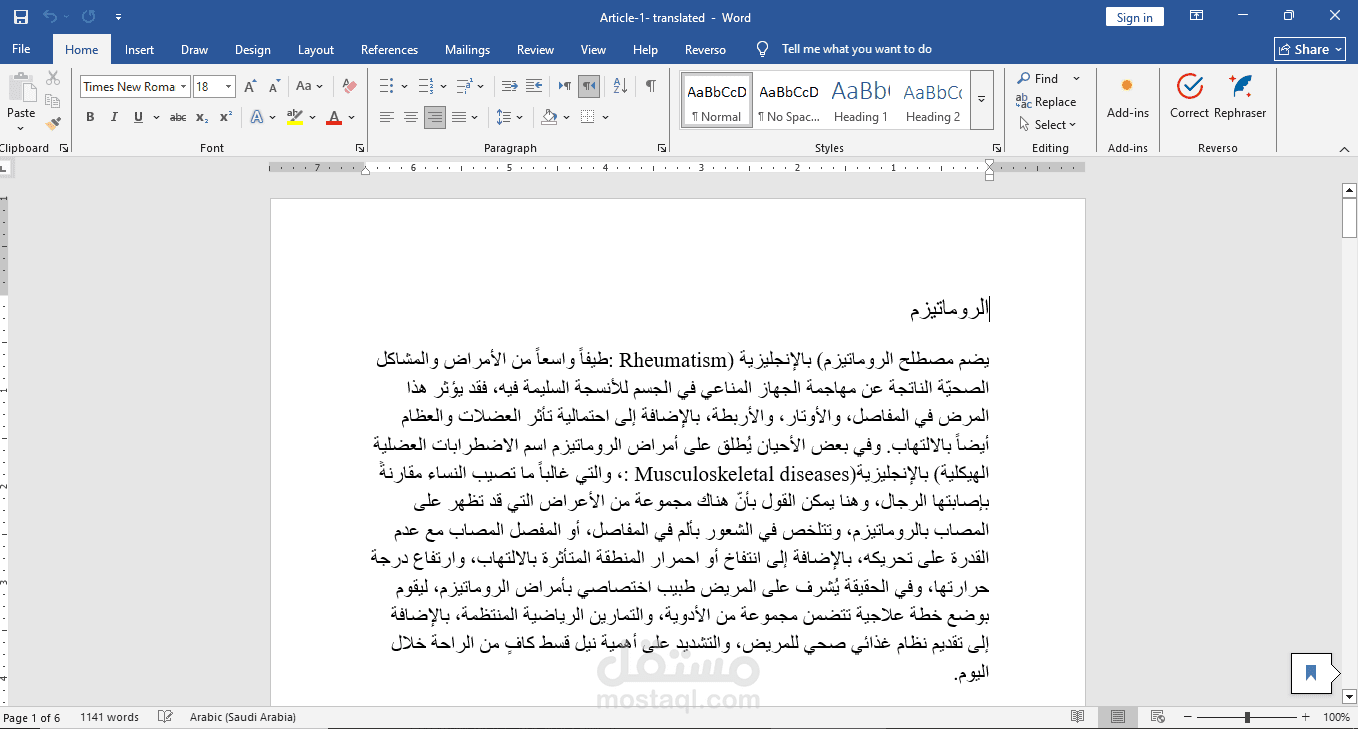Switch to the Layout tab
1358x729 pixels.
[x=316, y=50]
